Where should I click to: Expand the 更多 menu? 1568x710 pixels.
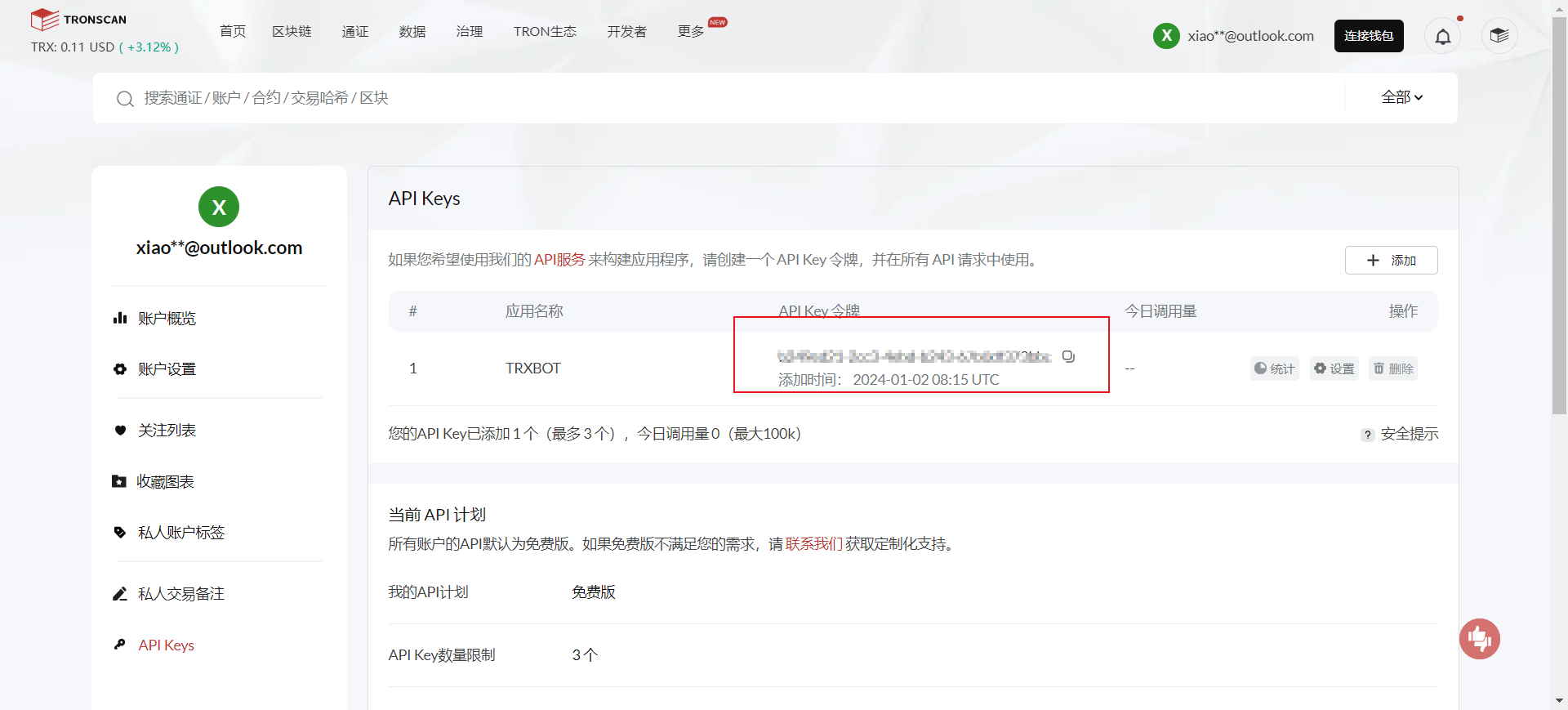pos(691,31)
